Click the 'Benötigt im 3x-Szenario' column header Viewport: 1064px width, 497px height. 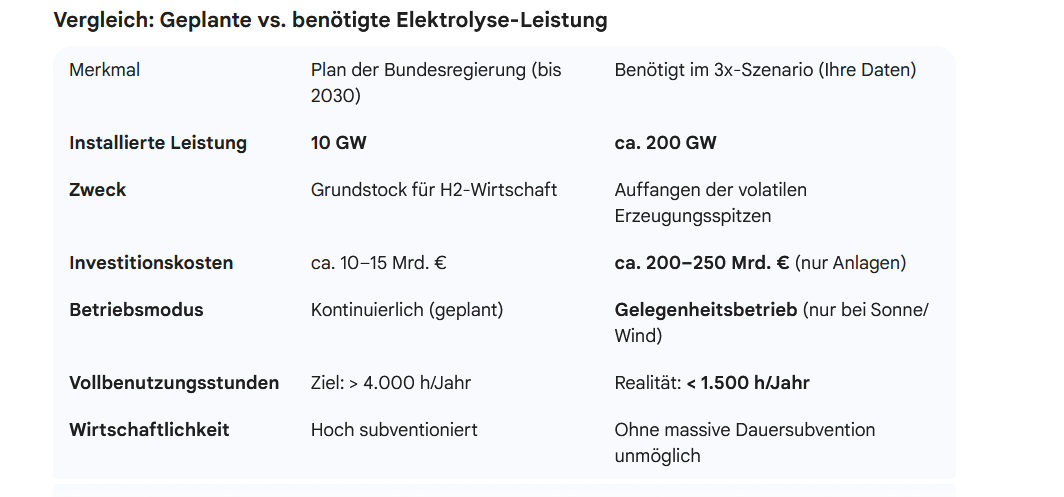[x=765, y=70]
